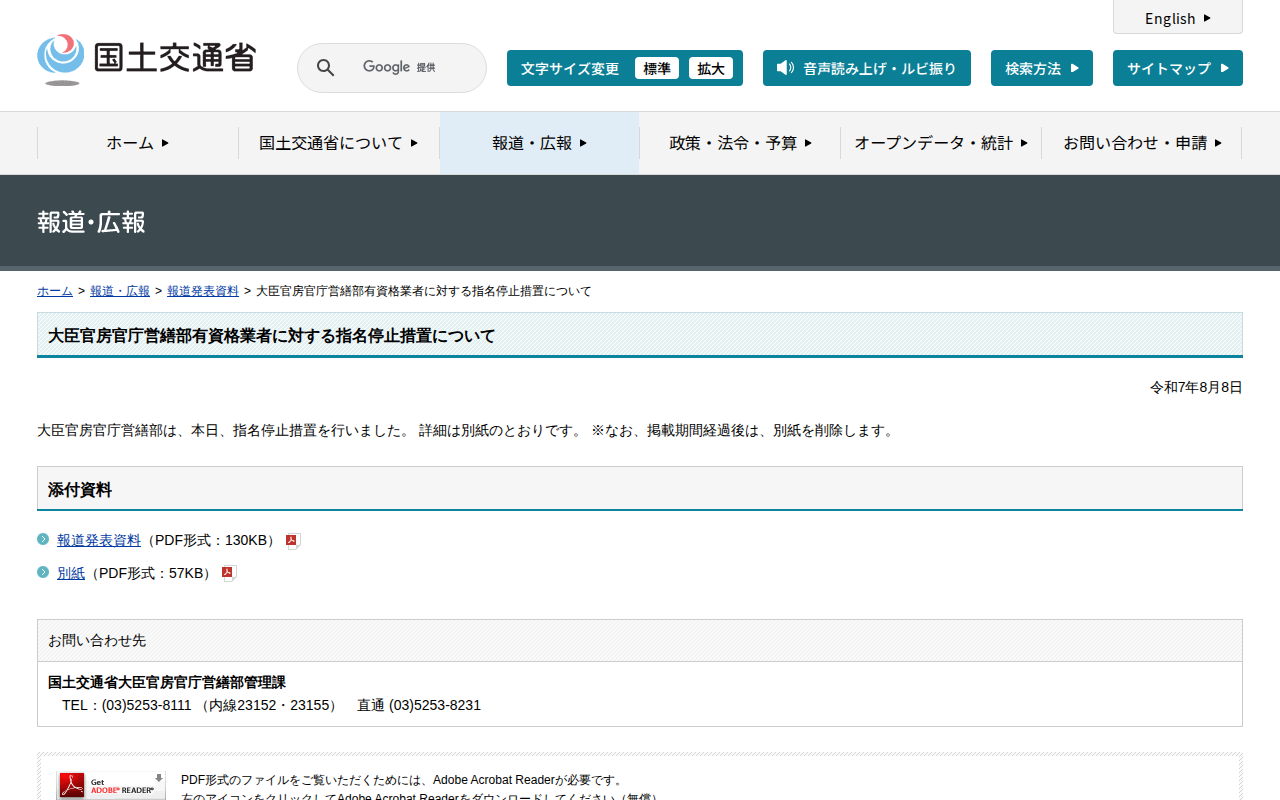The width and height of the screenshot is (1280, 800).
Task: Click bullet icon before 別紙
Action: pyautogui.click(x=43, y=573)
